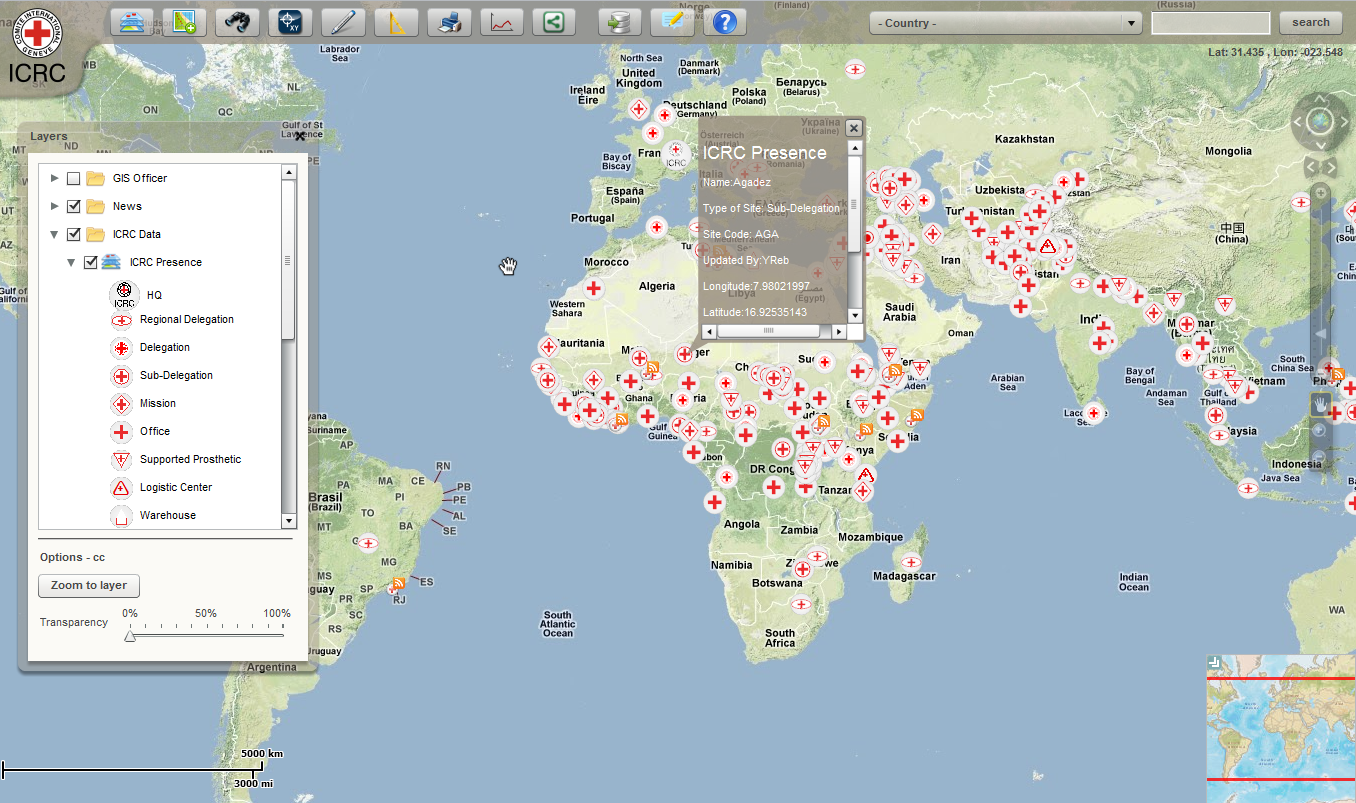
Task: Go to previous map extent arrow
Action: tap(1311, 166)
